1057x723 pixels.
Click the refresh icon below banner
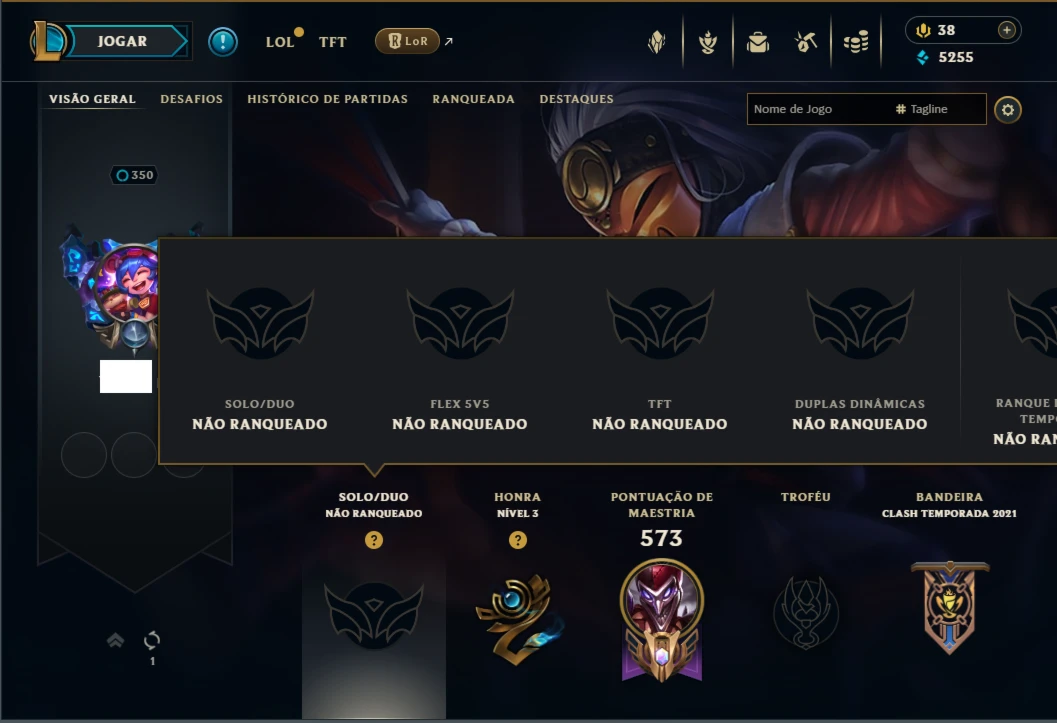[152, 640]
